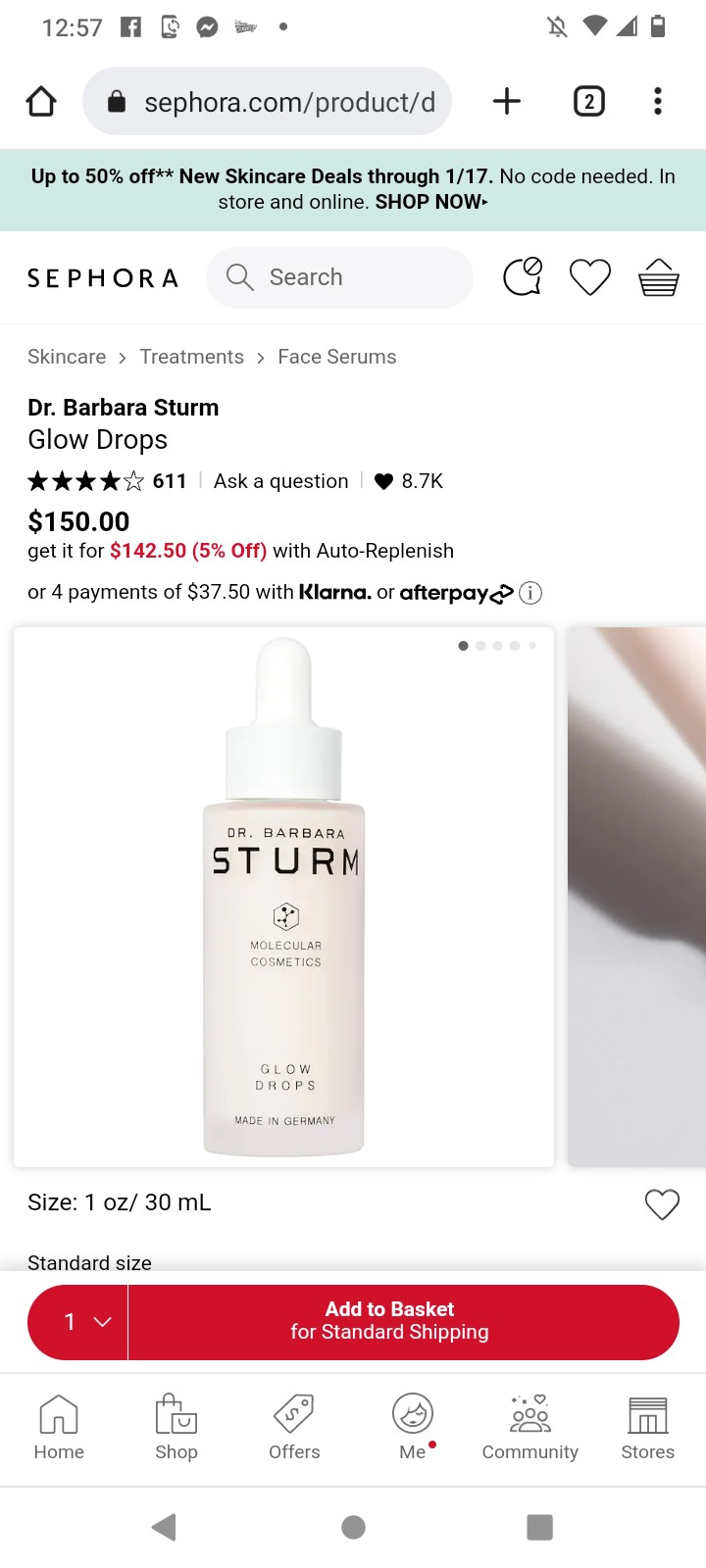Tap the afterpay info icon
This screenshot has width=706, height=1568.
point(530,593)
